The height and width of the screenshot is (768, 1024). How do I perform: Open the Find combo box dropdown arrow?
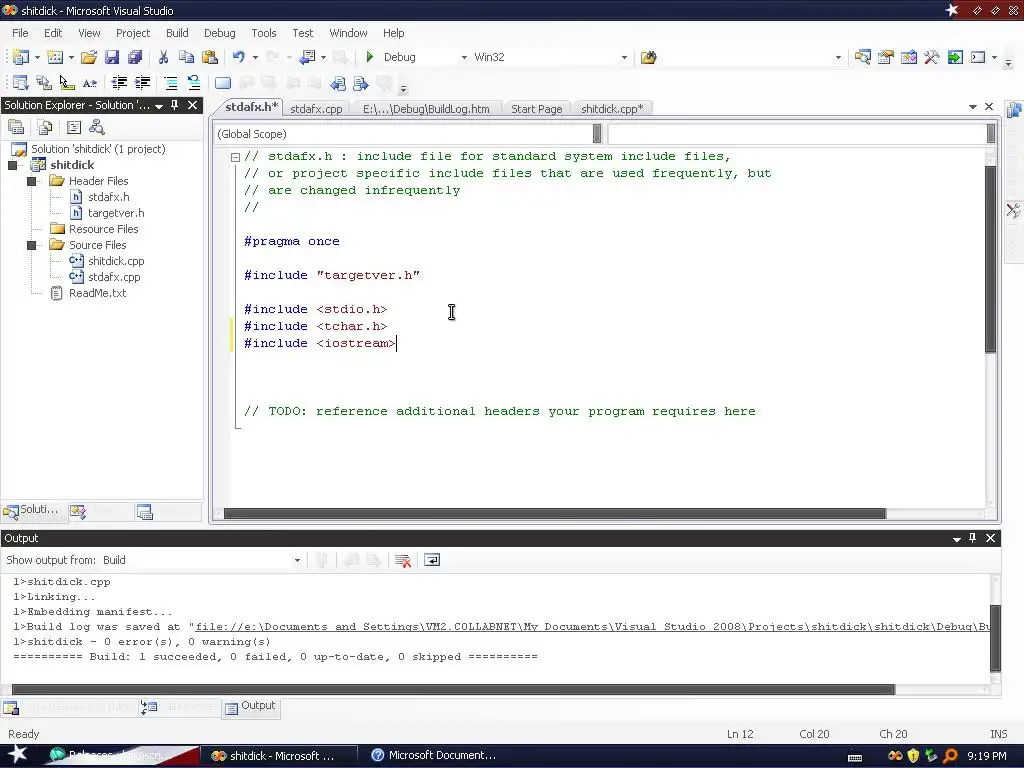point(839,57)
